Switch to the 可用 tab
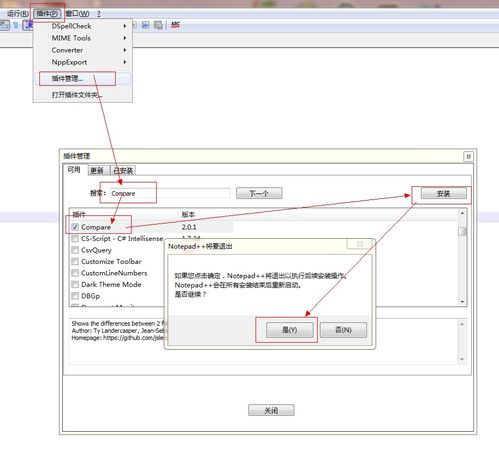This screenshot has height=453, width=499. click(74, 170)
